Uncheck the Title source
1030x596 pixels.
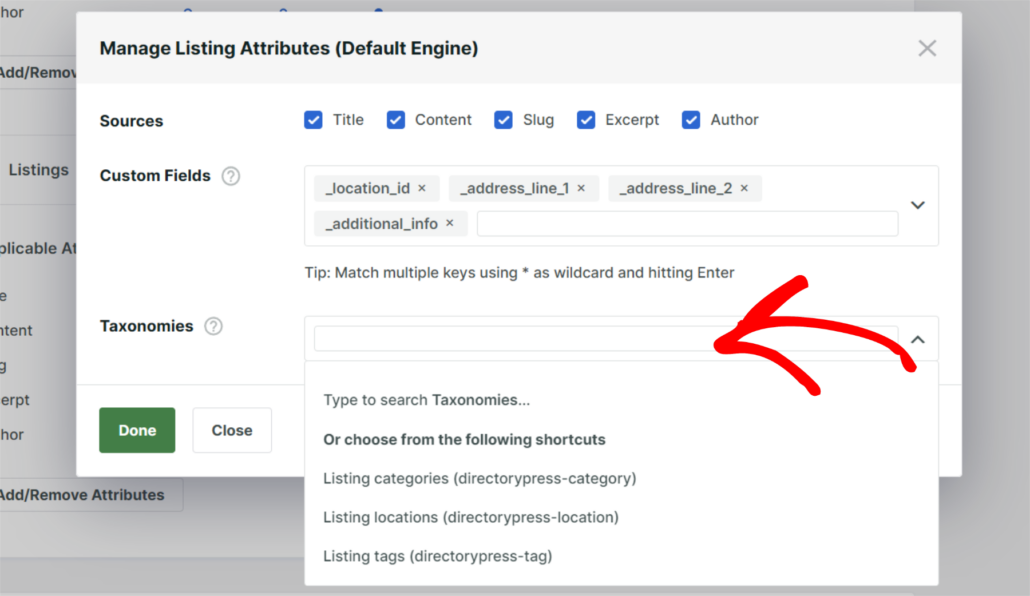313,119
